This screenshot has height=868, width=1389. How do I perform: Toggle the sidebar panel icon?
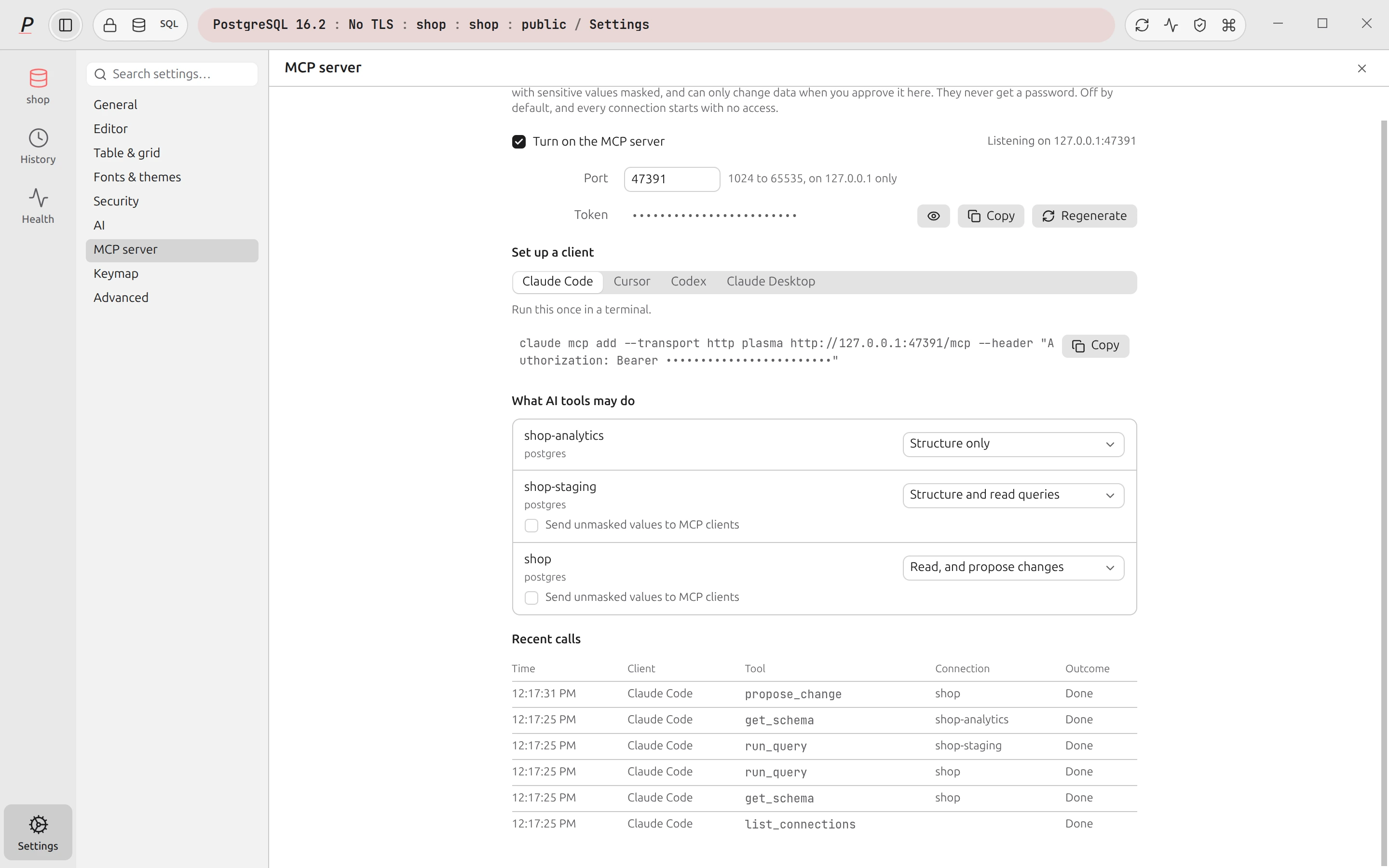coord(66,25)
